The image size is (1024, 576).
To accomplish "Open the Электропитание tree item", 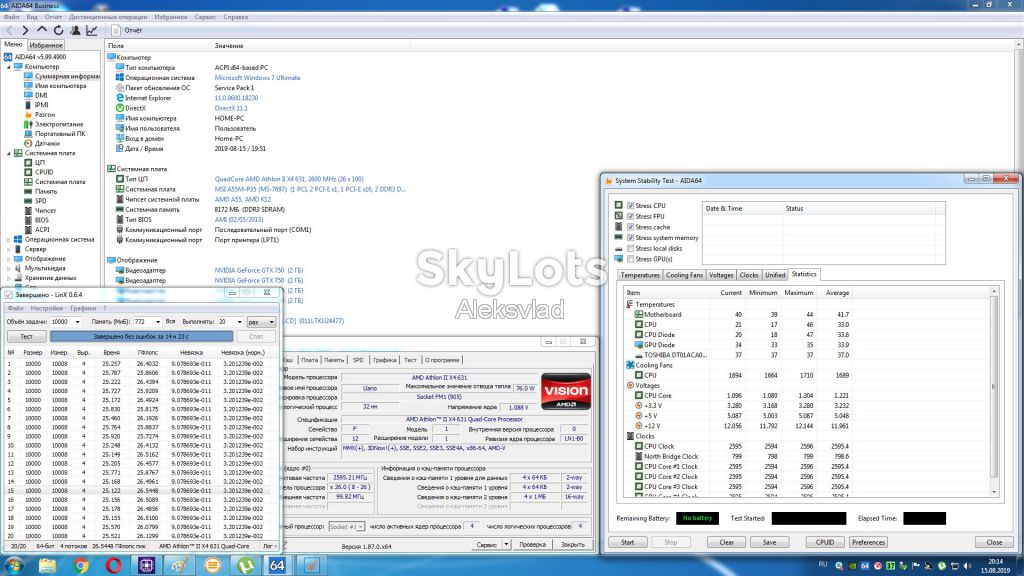I will point(59,124).
